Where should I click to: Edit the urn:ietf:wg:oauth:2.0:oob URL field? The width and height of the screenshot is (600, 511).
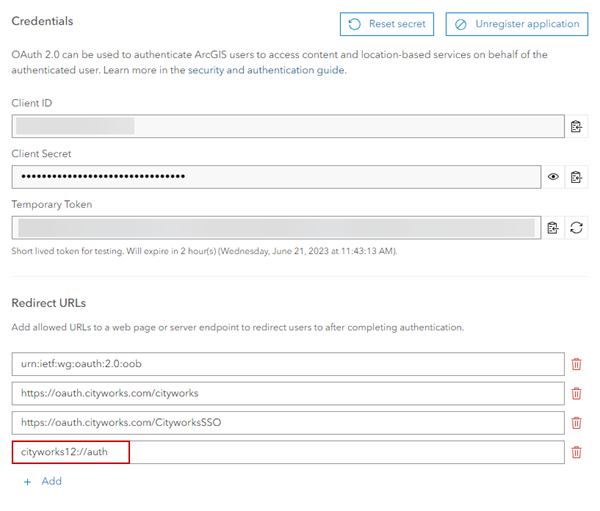coord(287,364)
